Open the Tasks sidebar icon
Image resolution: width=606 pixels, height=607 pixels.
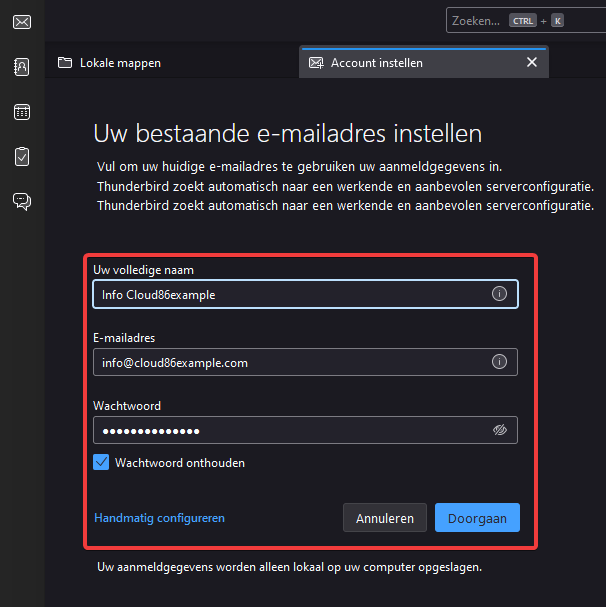point(22,157)
